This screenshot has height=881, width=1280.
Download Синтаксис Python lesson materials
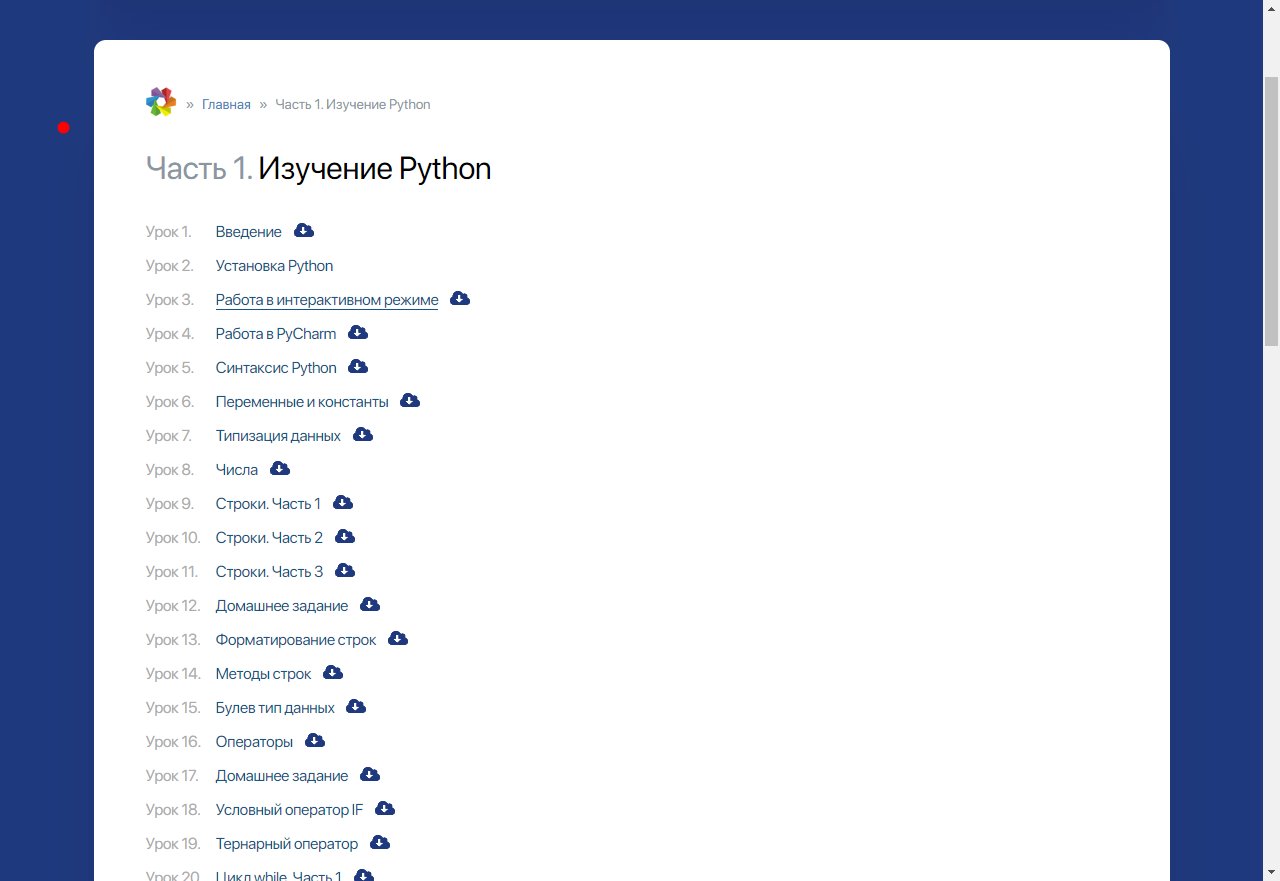coord(358,367)
